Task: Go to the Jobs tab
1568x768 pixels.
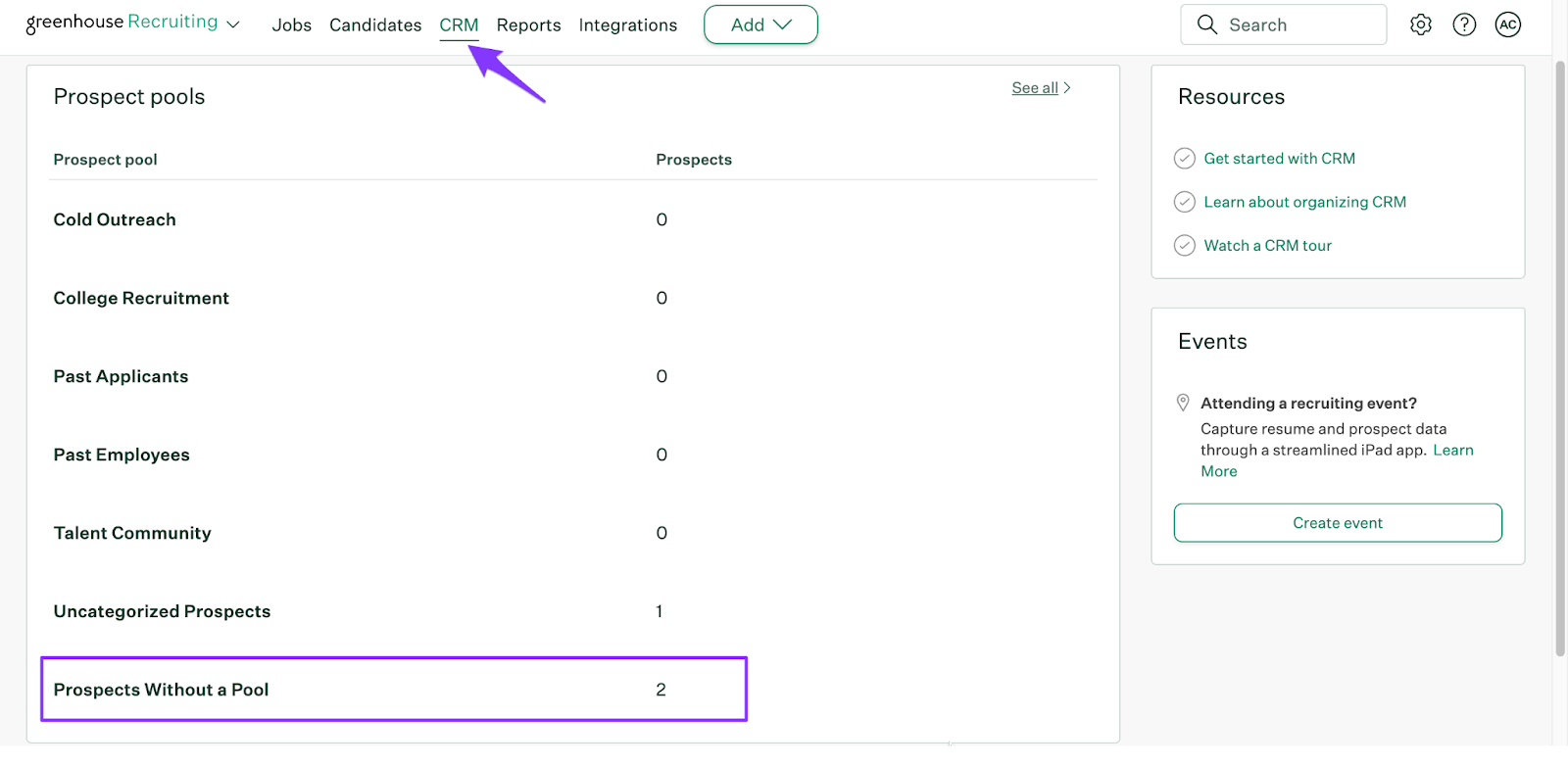Action: 291,24
